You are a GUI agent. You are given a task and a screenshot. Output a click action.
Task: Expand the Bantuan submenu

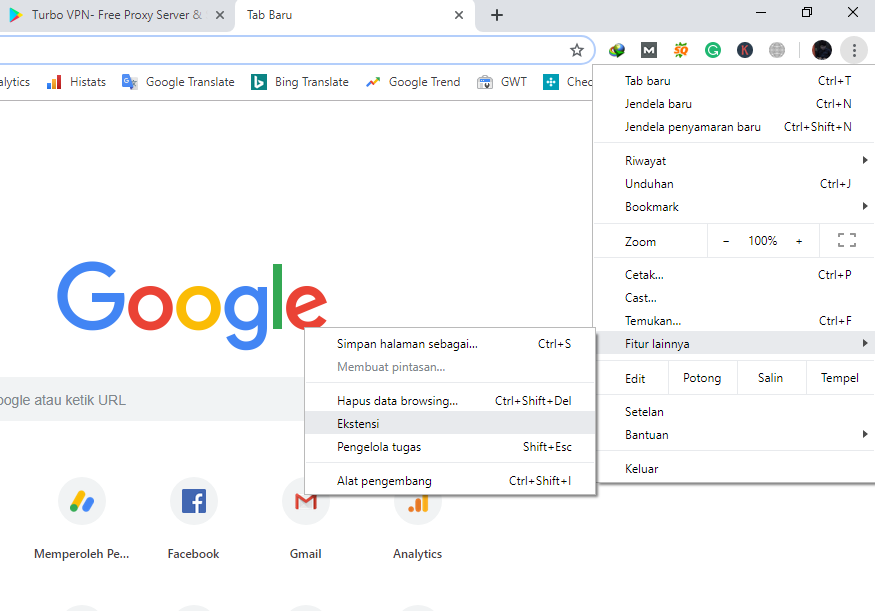point(734,435)
